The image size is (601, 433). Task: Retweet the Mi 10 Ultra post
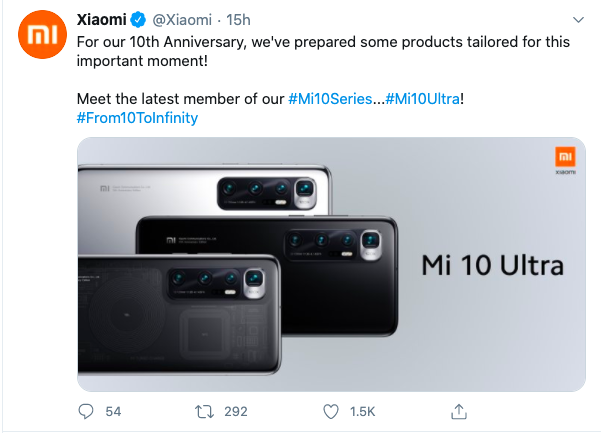(206, 411)
